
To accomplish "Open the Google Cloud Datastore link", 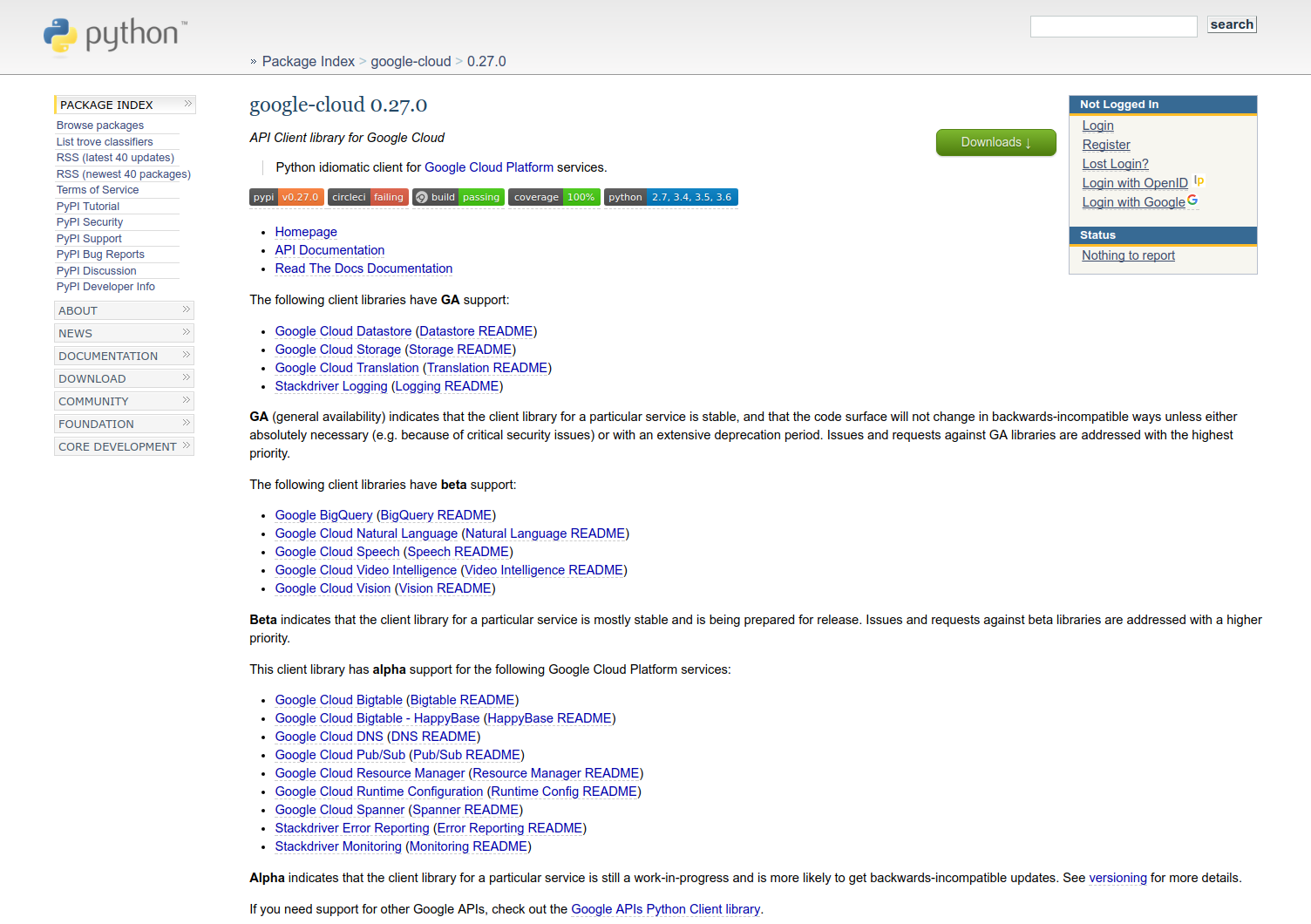I will tap(343, 331).
